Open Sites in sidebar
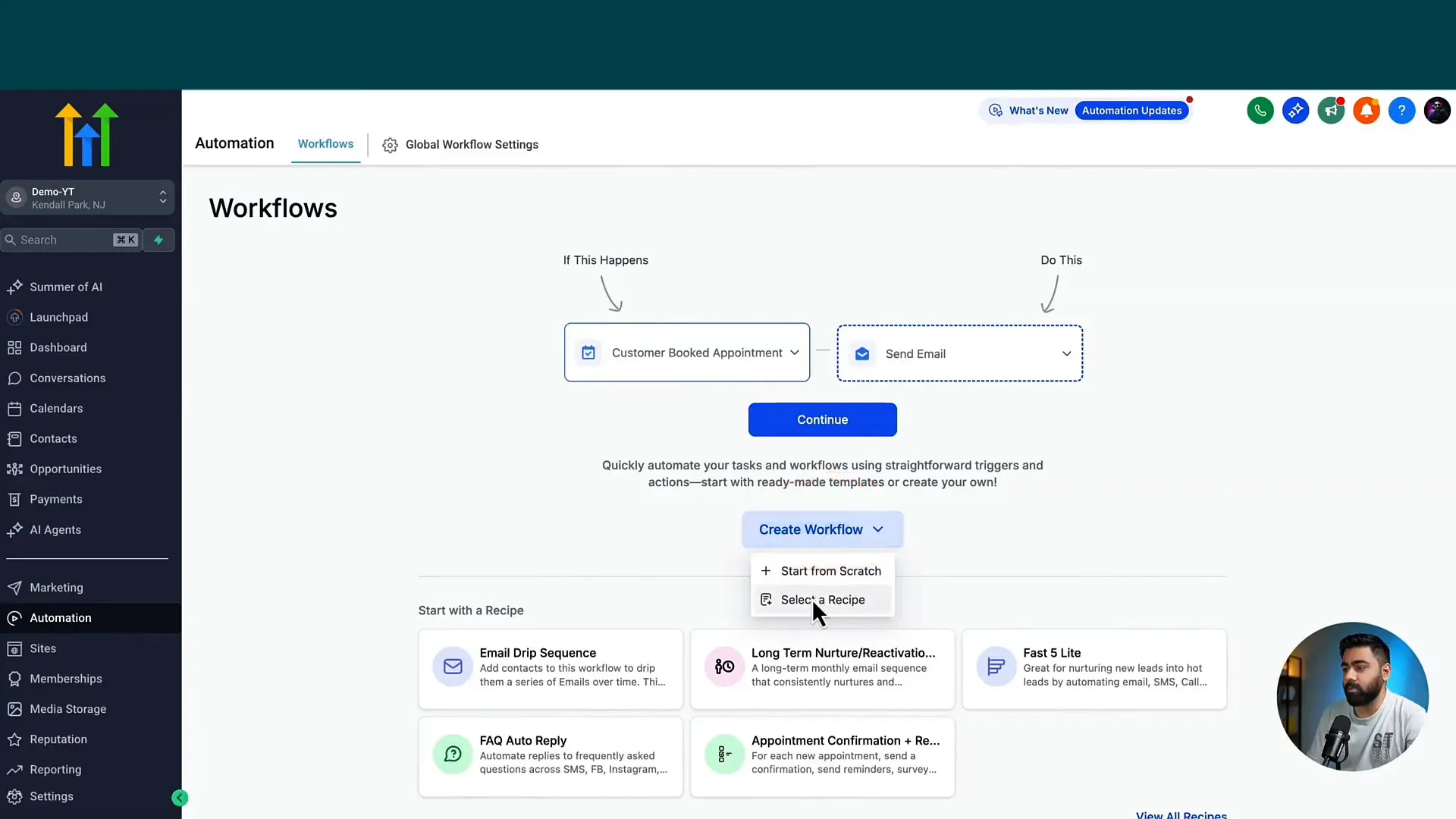1456x819 pixels. click(x=43, y=648)
